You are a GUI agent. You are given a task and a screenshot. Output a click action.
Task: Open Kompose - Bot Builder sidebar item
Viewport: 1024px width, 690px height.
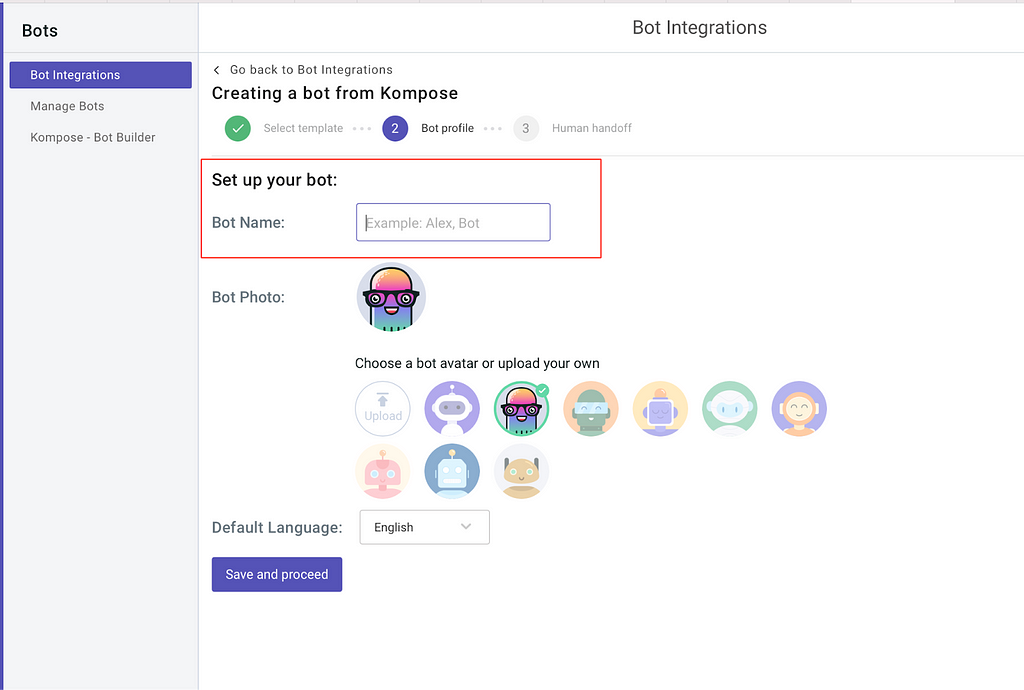(x=92, y=137)
